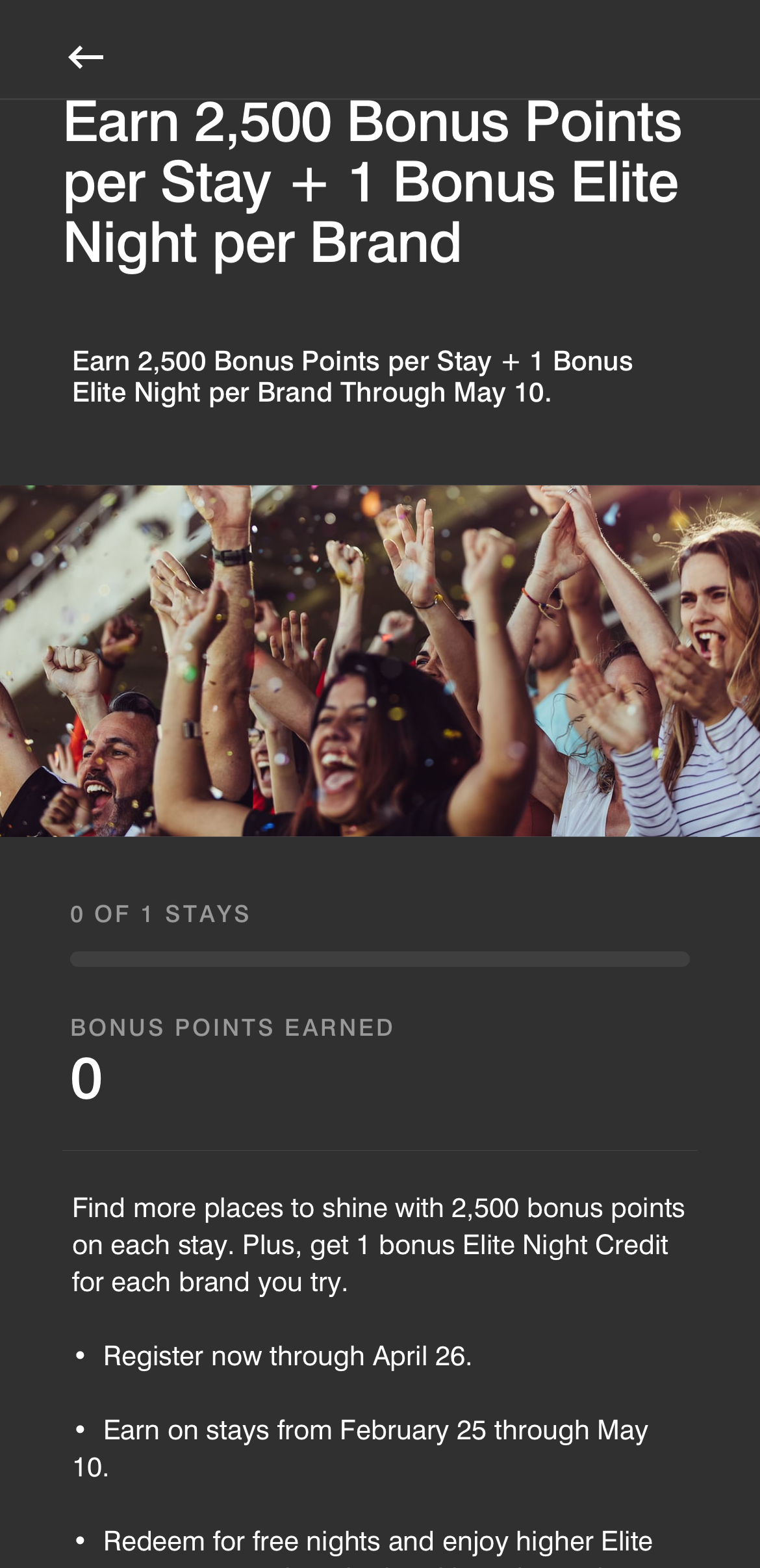Click the stays progress bar
This screenshot has width=760, height=1568.
(x=380, y=959)
